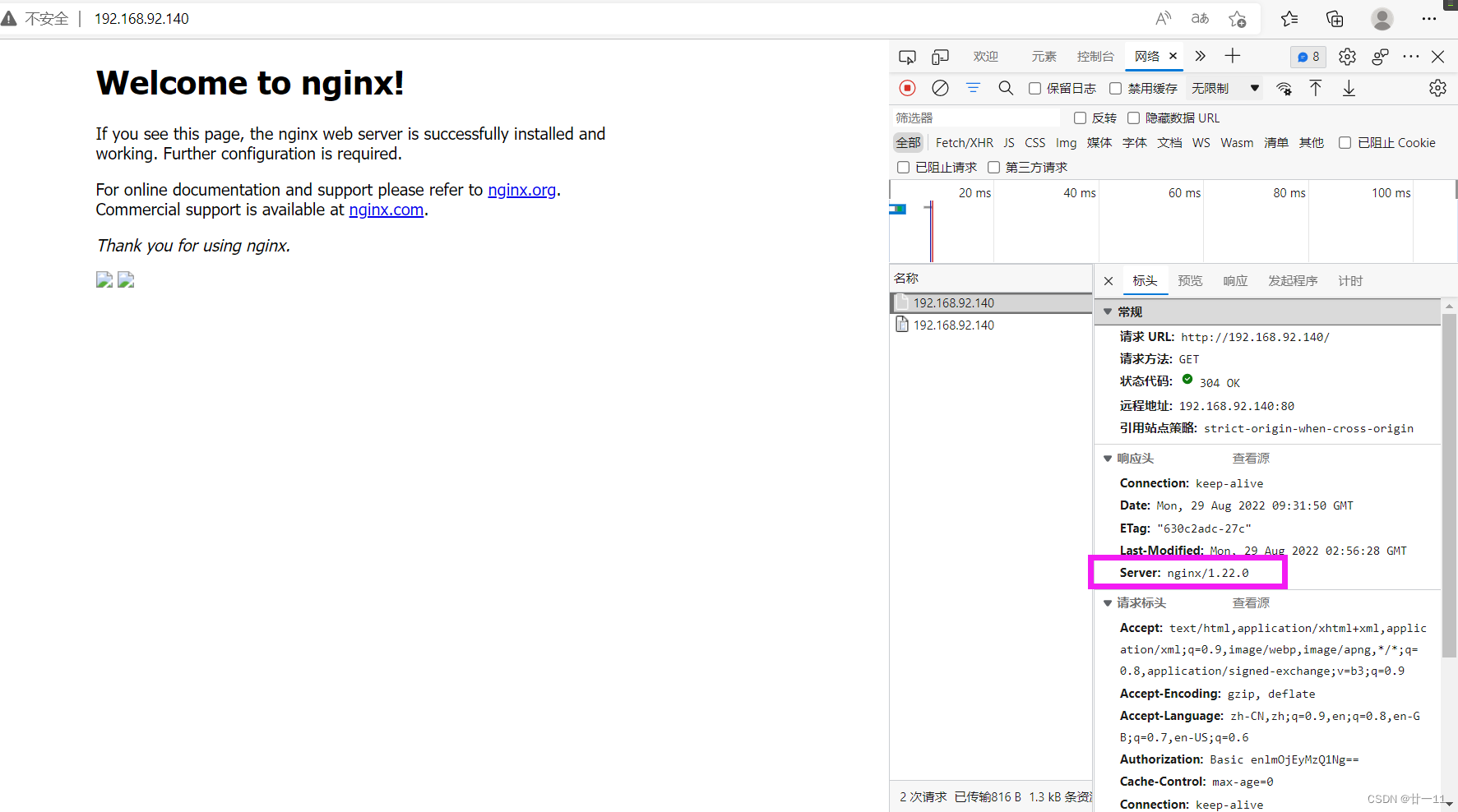
Task: Open the nginx.com link
Action: point(386,210)
